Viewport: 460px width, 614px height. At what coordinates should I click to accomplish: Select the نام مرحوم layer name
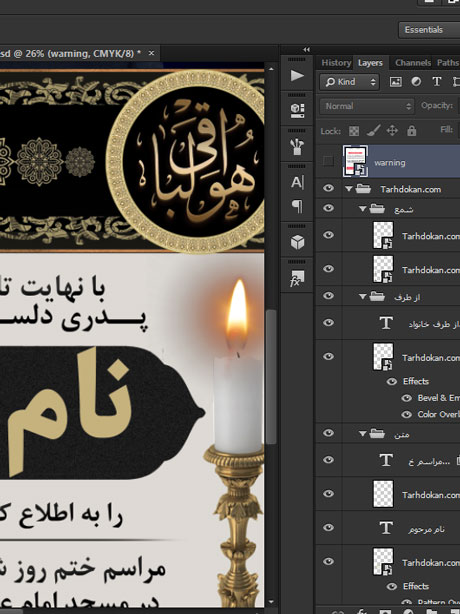(x=426, y=529)
